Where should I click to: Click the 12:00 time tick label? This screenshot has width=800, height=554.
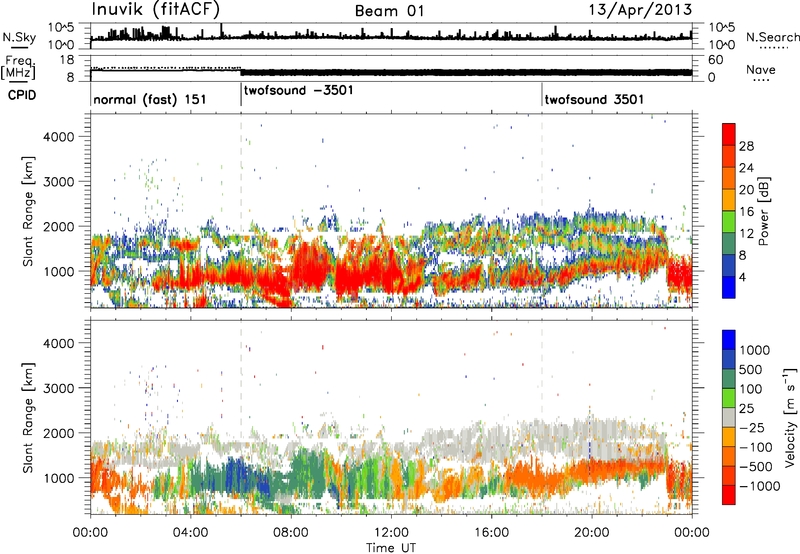[391, 533]
